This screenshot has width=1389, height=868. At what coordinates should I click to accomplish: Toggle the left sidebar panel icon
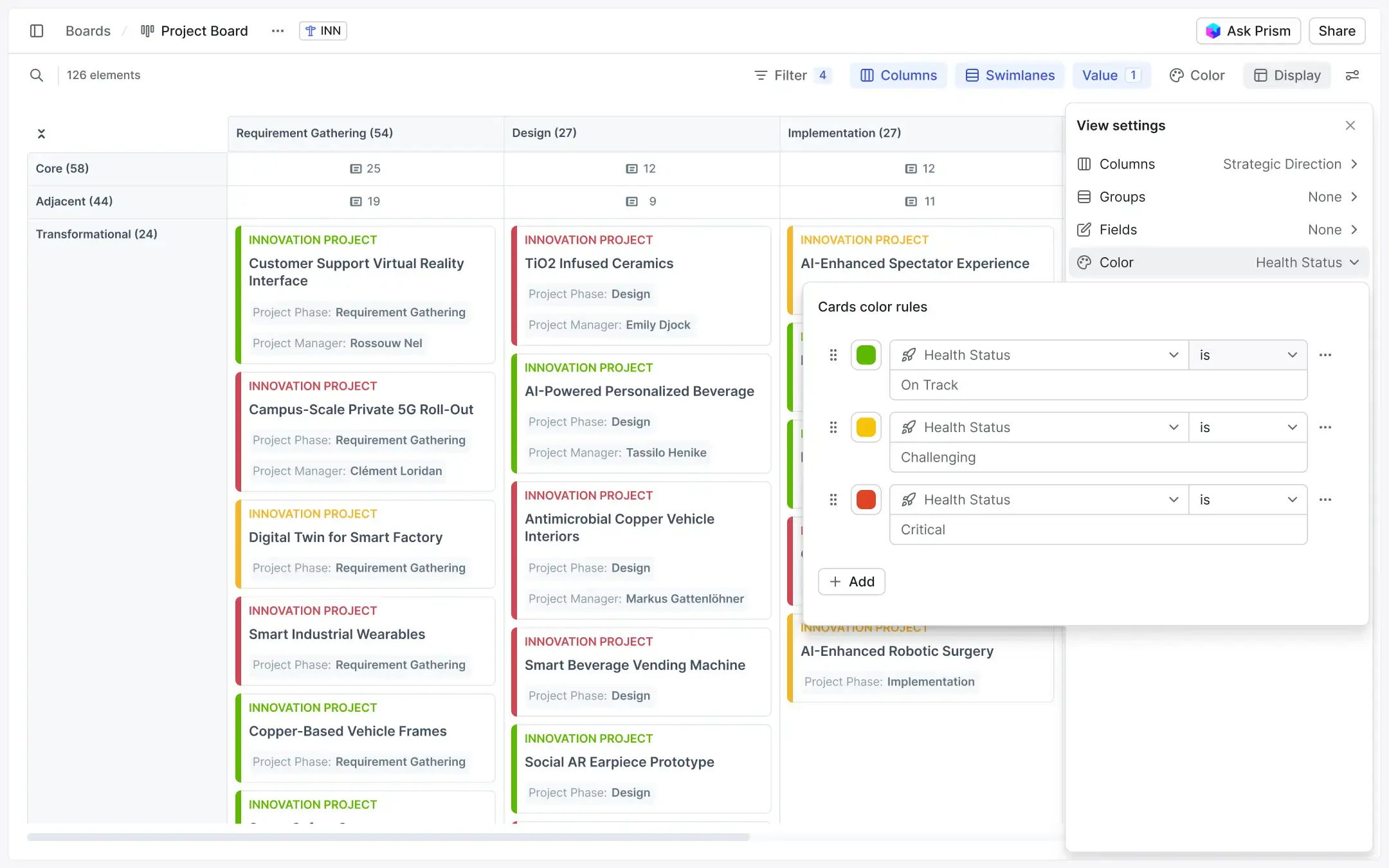click(37, 31)
